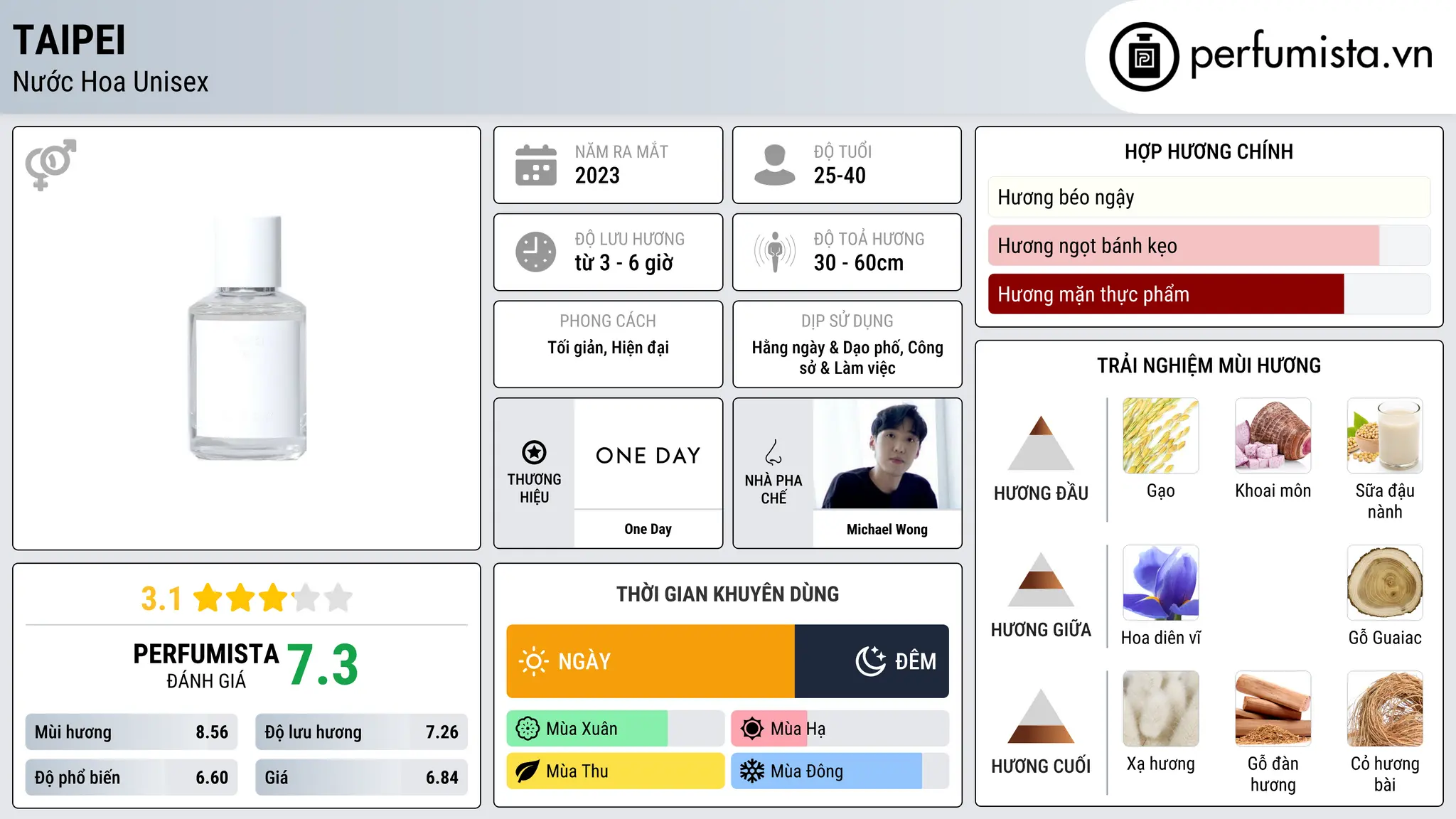Click the Perfumista Đánh giá label
1456x819 pixels.
[206, 665]
